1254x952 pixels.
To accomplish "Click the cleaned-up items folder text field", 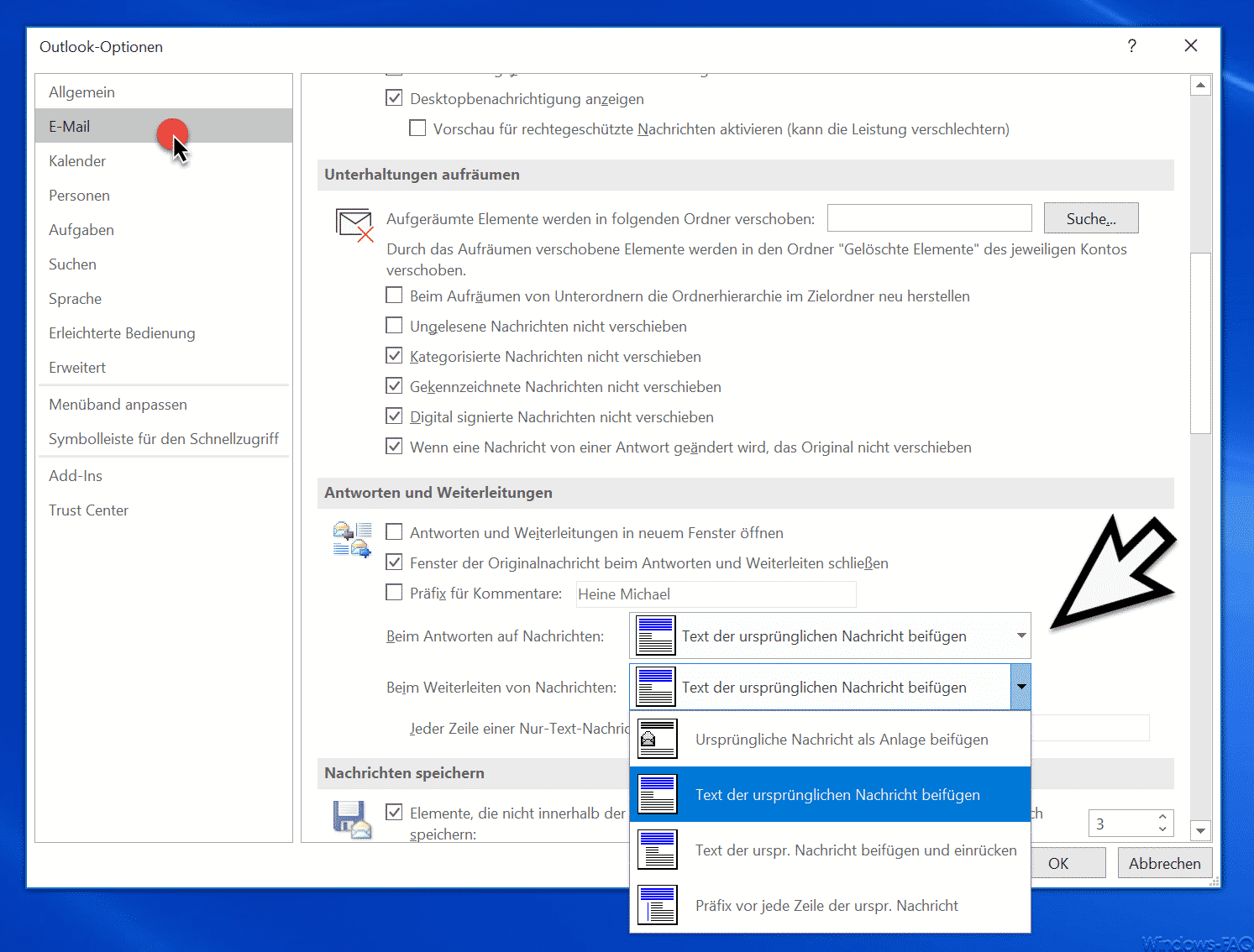I will [x=930, y=217].
